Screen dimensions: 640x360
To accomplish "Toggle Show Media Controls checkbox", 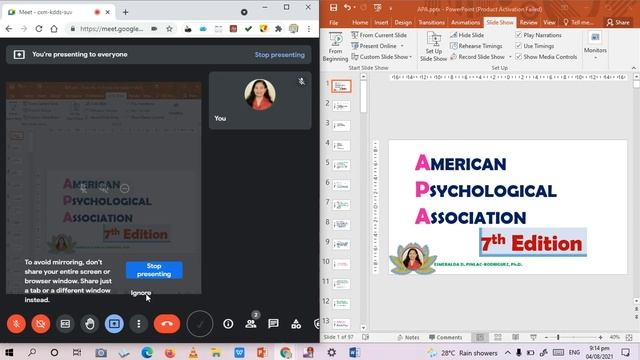I will [518, 57].
